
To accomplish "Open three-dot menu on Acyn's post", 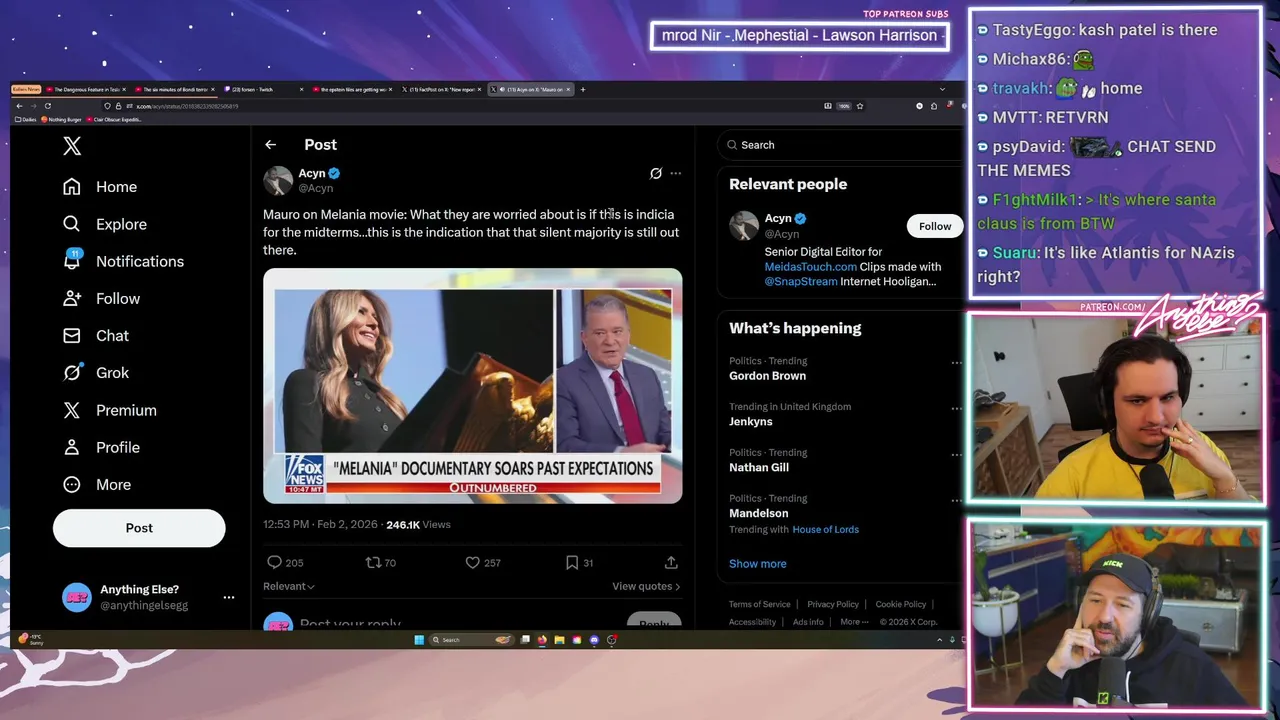I will click(x=676, y=173).
